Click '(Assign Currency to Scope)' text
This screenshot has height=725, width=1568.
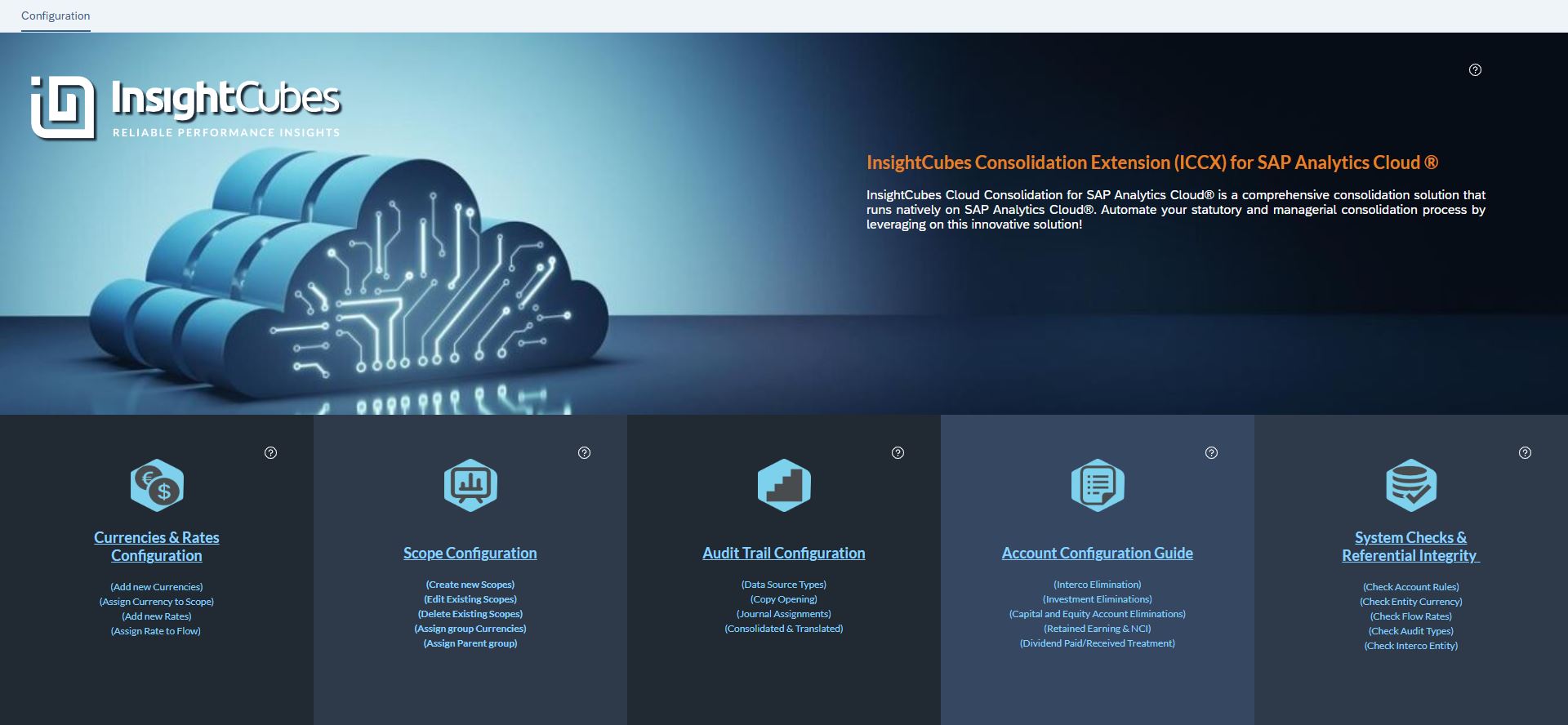pos(157,602)
